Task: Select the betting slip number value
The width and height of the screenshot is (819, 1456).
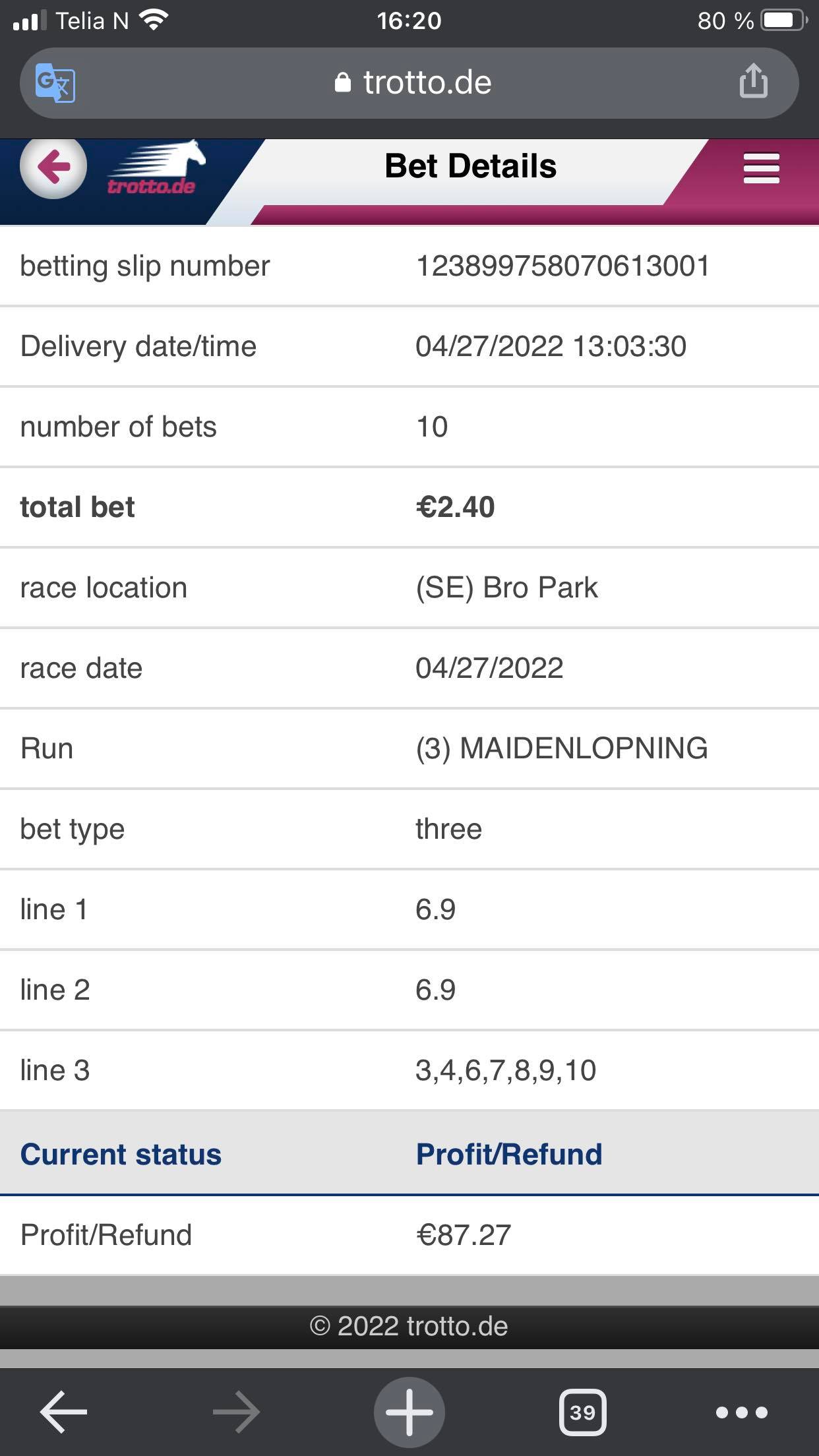Action: point(563,266)
